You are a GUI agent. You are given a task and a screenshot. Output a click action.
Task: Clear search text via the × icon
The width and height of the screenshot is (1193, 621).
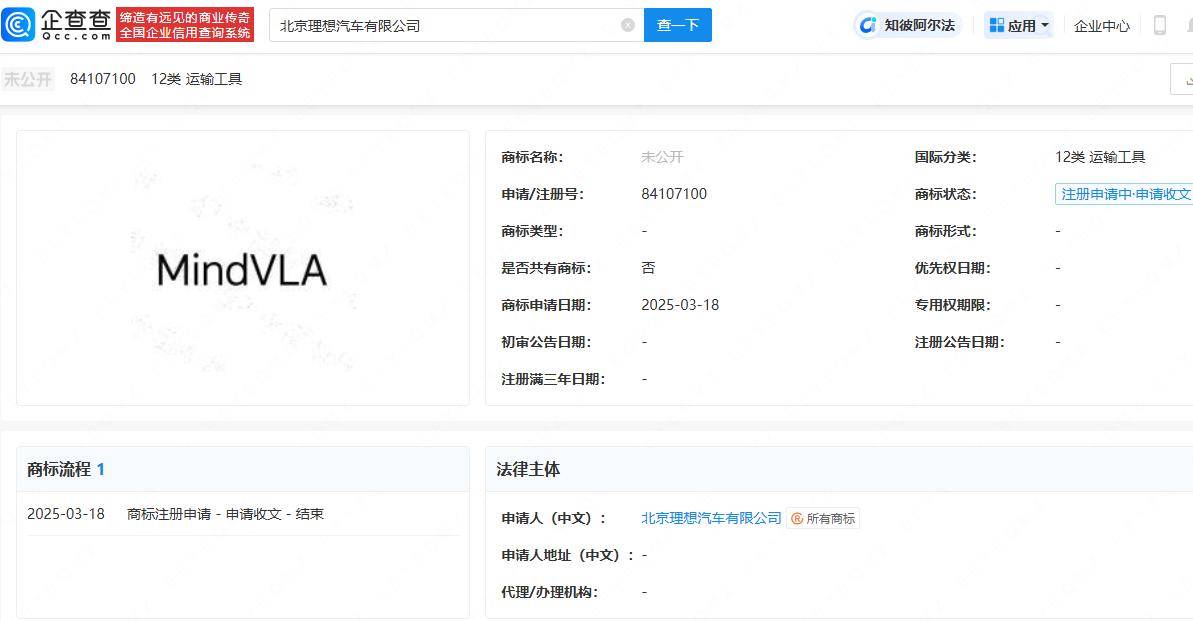coord(626,25)
